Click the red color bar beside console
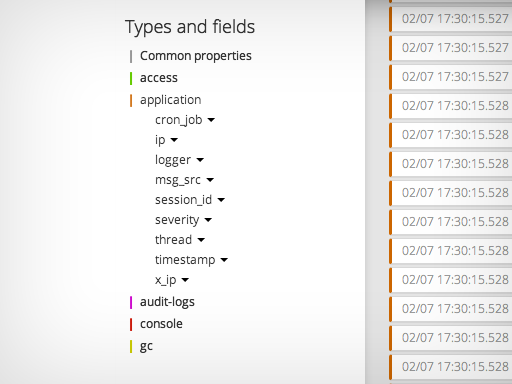Viewport: 512px width, 384px height. [x=131, y=324]
